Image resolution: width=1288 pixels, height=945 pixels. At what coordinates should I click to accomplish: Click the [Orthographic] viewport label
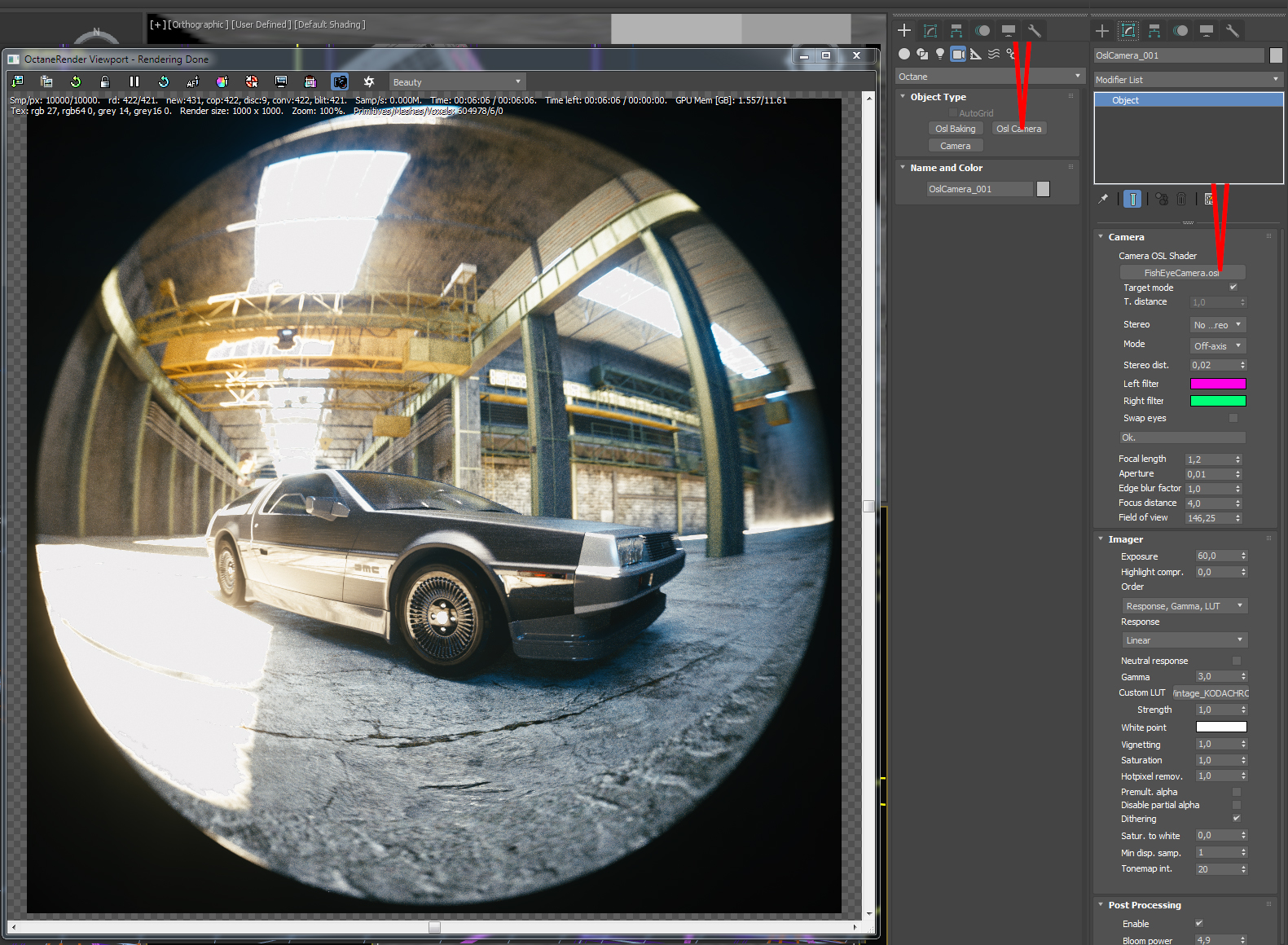coord(198,24)
